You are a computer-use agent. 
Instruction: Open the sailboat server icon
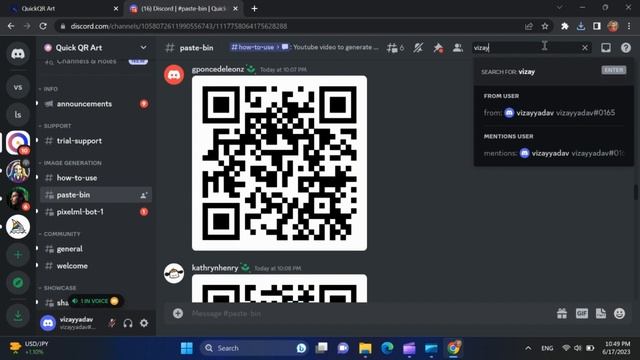tap(18, 227)
